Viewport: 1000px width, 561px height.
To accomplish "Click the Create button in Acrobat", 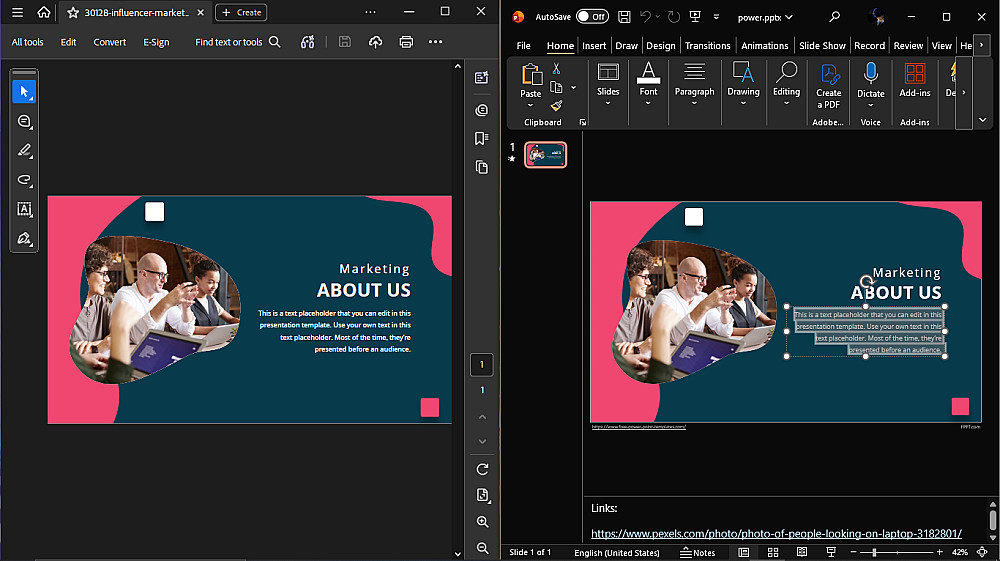I will 241,12.
